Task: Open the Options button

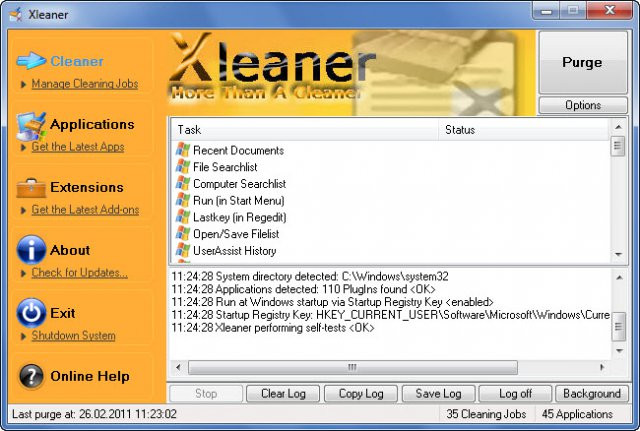Action: point(582,105)
